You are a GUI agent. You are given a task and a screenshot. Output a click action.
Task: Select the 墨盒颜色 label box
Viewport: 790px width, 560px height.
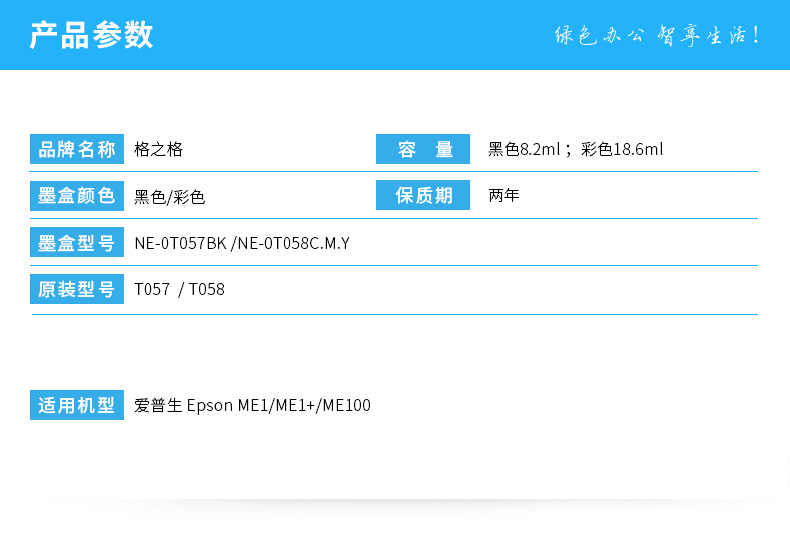click(77, 196)
